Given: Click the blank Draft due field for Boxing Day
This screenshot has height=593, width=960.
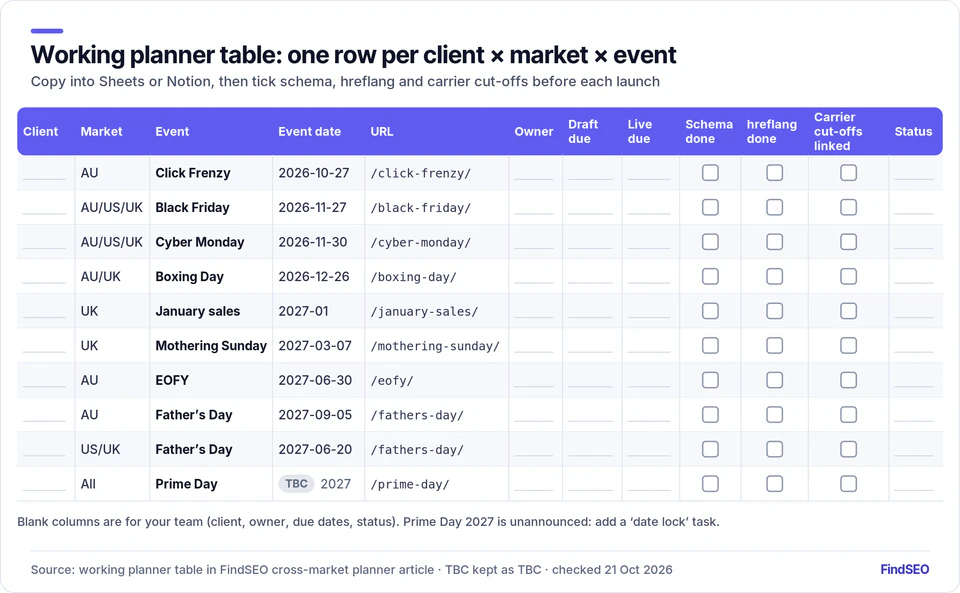Looking at the screenshot, I should 590,277.
